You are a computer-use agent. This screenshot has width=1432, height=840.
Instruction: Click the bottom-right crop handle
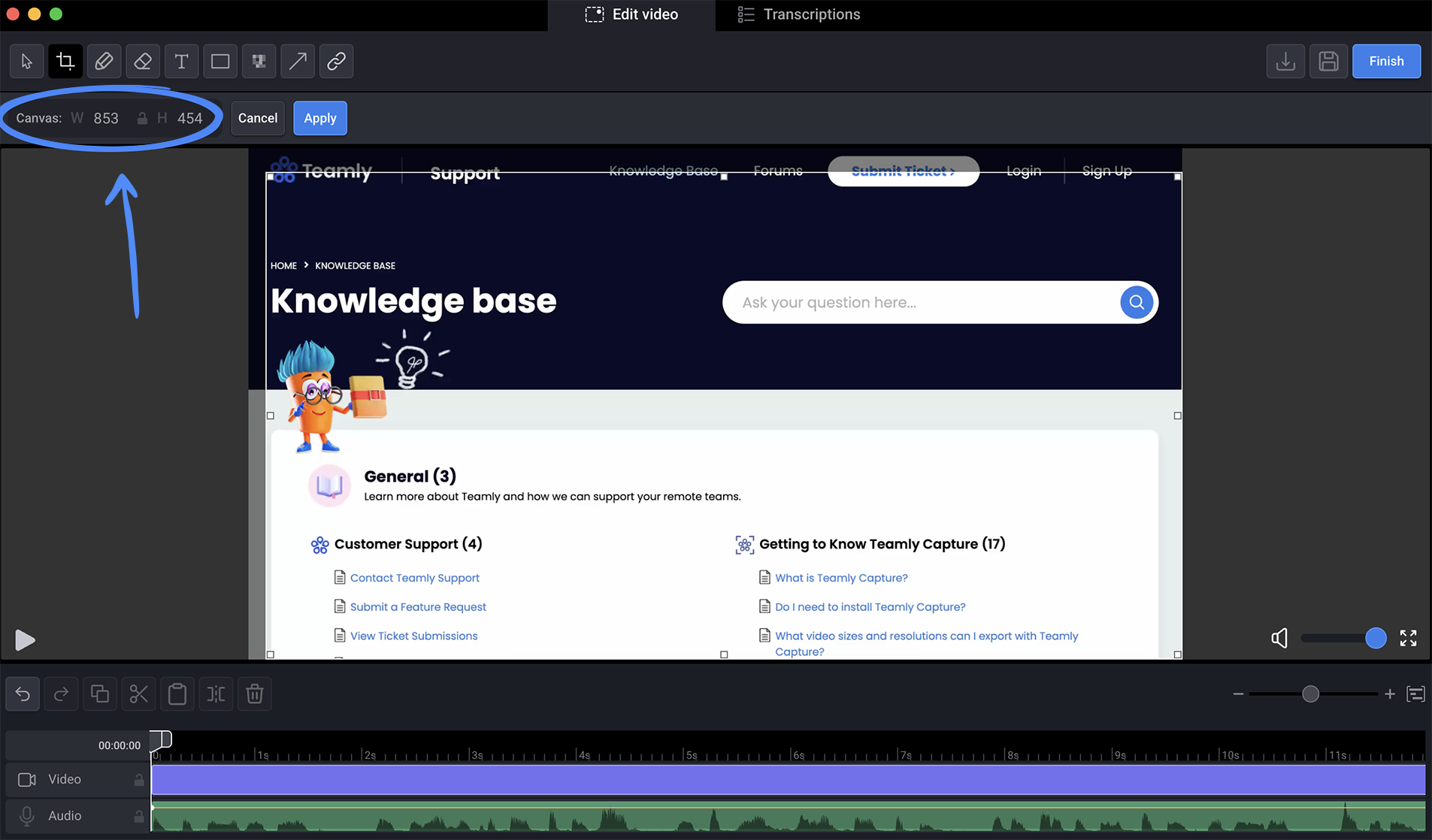(x=1177, y=654)
